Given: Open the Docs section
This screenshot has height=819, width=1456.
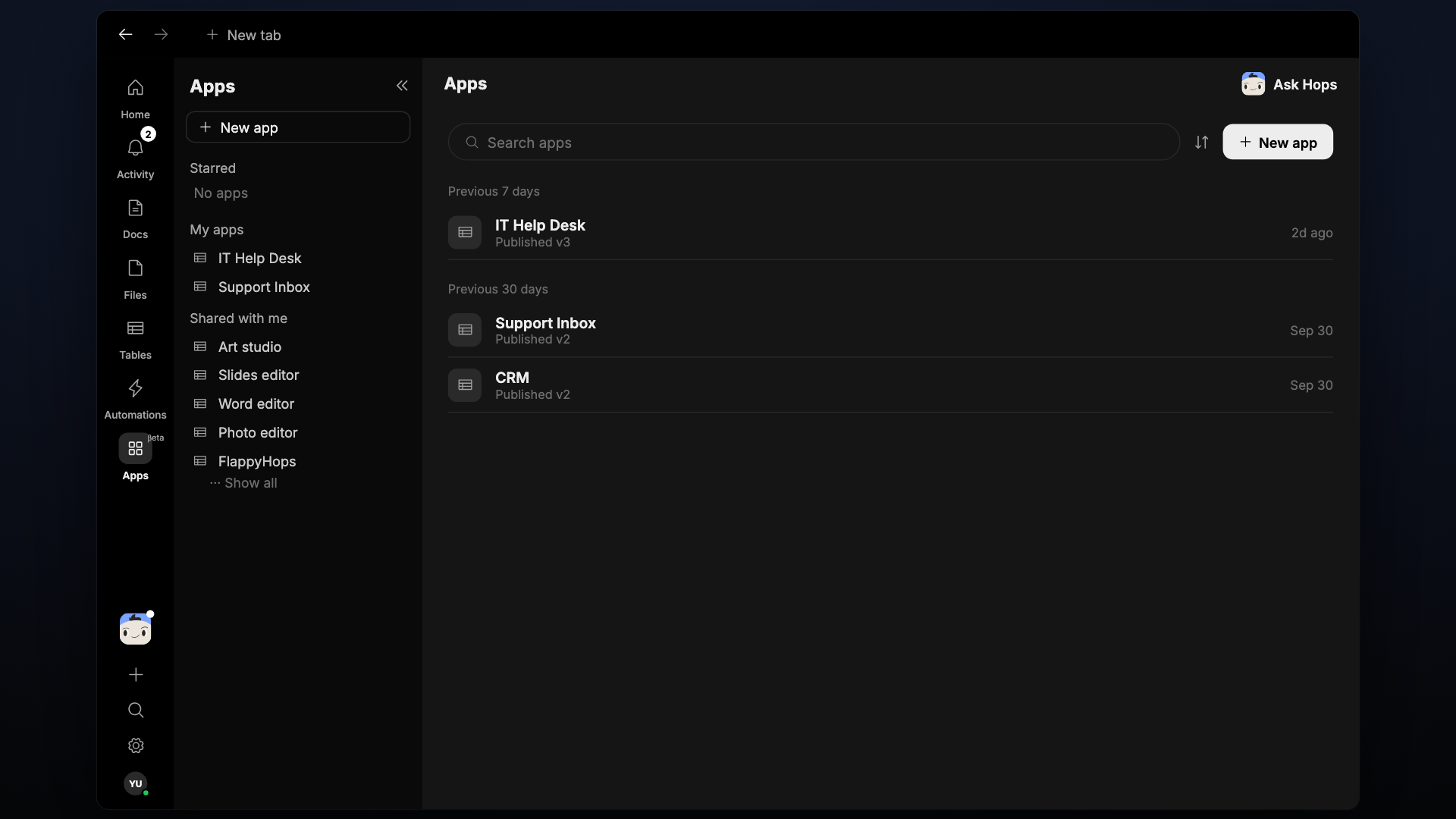Looking at the screenshot, I should (x=135, y=218).
